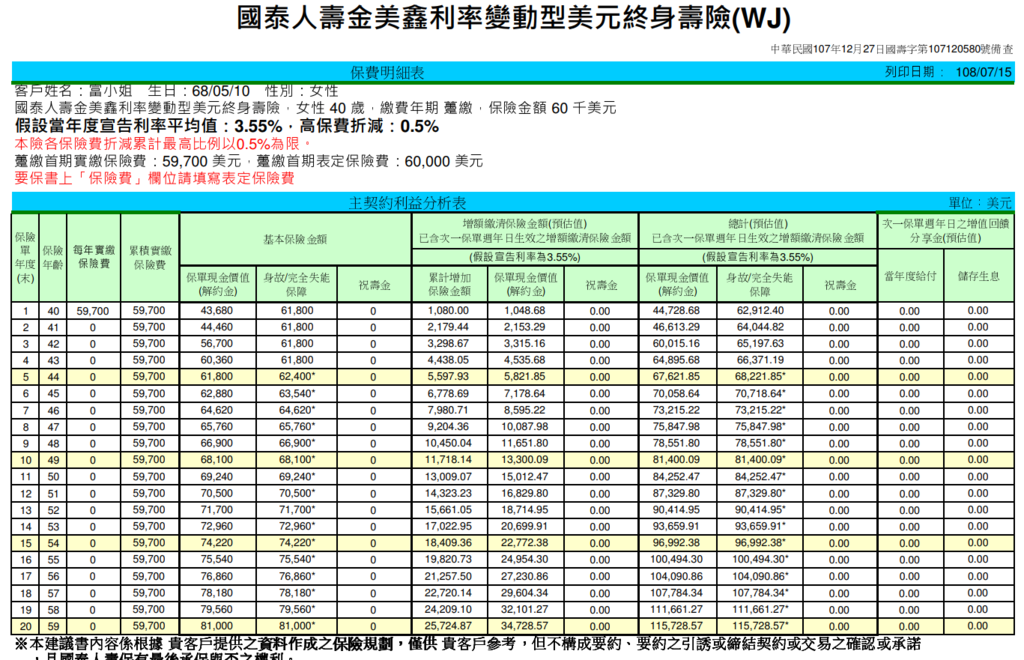Click bold line "假設當年度宣告利率平均值：3.55%"
Viewport: 1024px width, 660px height.
click(x=148, y=126)
